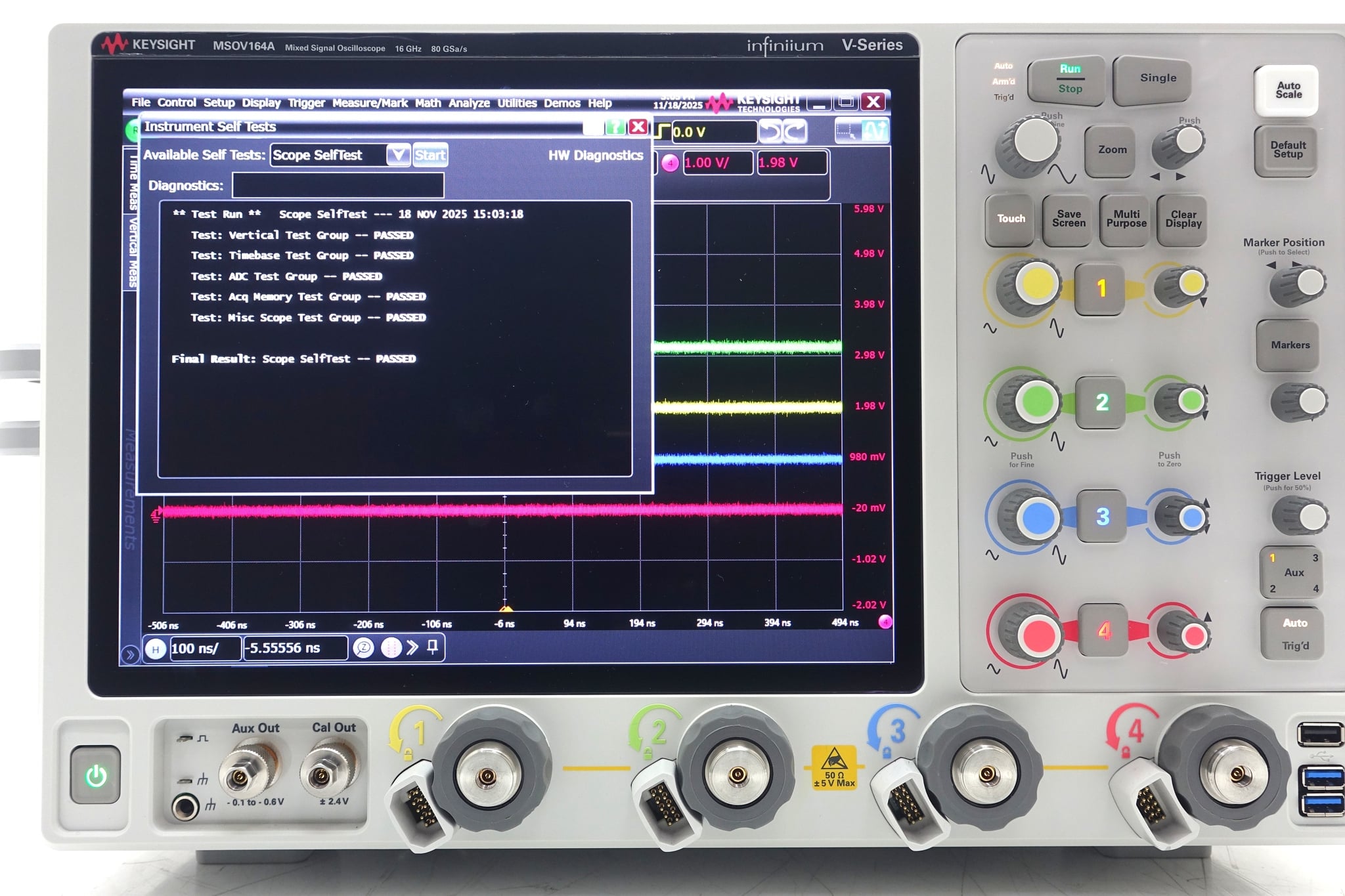Click the rising edge trigger icon
The height and width of the screenshot is (896, 1345).
click(663, 131)
